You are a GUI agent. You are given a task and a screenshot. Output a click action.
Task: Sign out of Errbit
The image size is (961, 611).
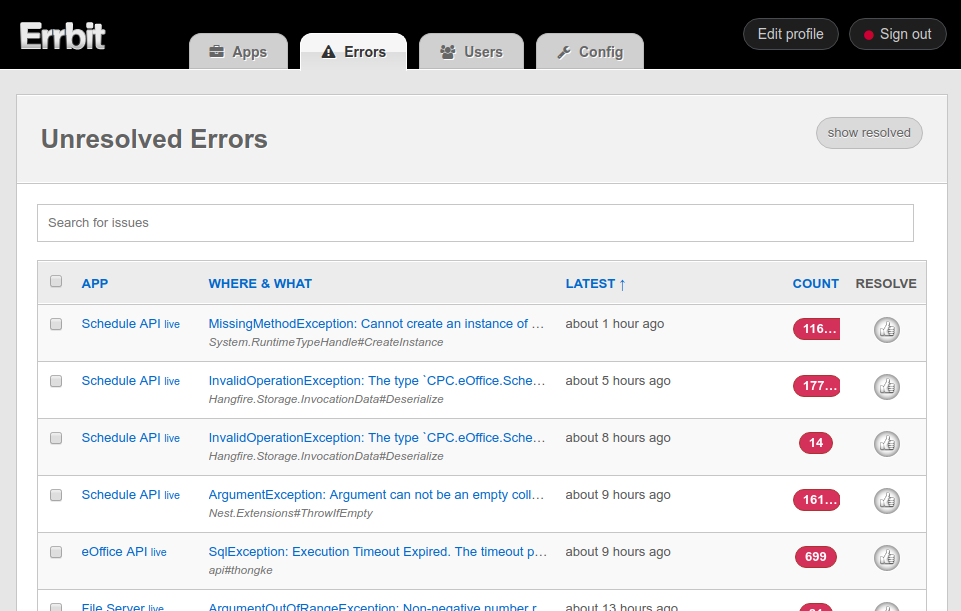[897, 34]
